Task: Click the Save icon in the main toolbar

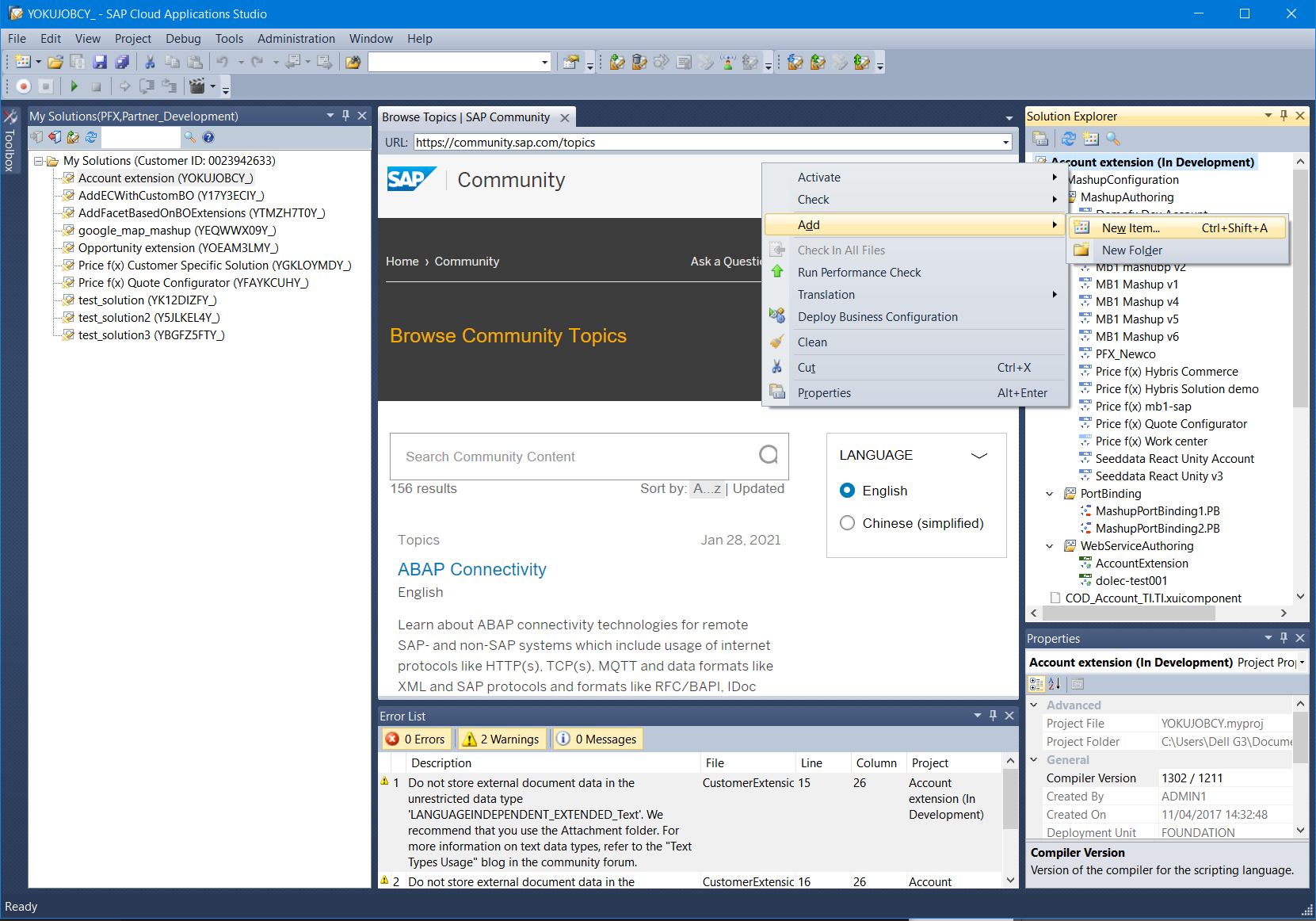Action: coord(100,62)
